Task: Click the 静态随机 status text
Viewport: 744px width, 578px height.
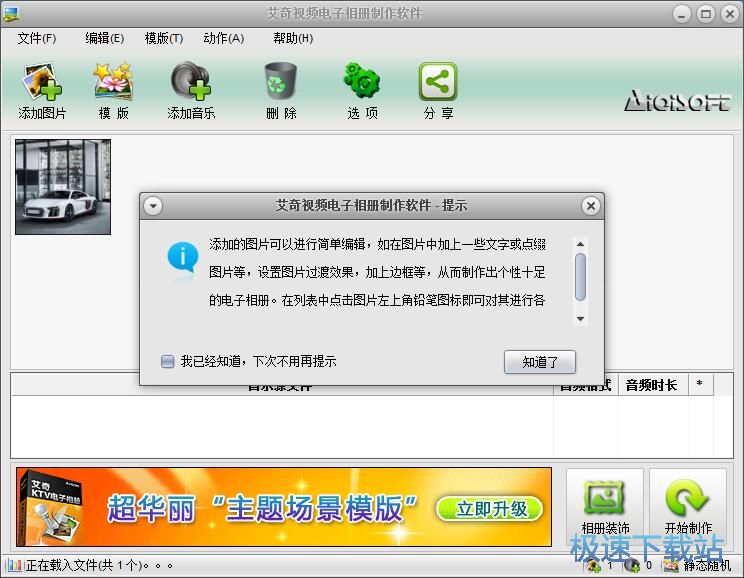Action: (x=707, y=565)
